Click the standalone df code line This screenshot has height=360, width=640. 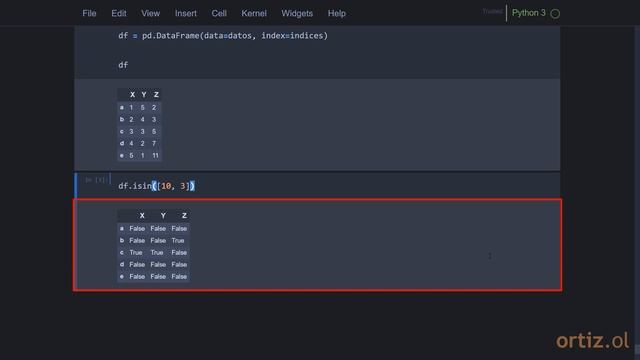coord(123,65)
